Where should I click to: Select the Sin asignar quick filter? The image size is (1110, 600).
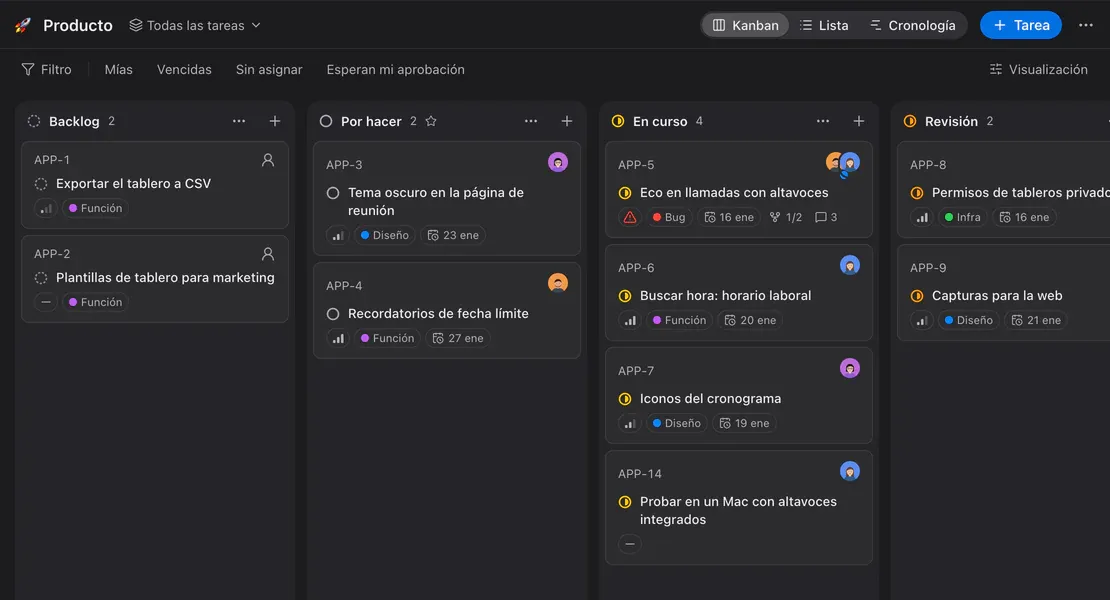point(269,69)
